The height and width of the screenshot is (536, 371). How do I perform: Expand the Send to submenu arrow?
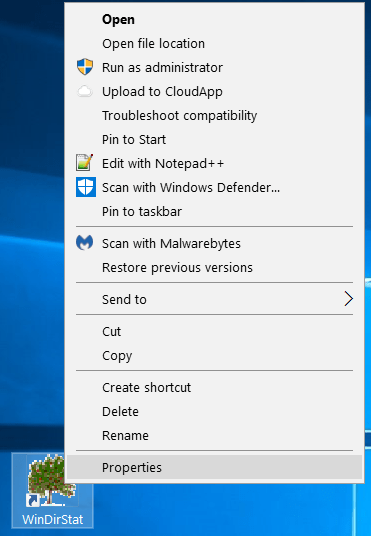pyautogui.click(x=348, y=299)
